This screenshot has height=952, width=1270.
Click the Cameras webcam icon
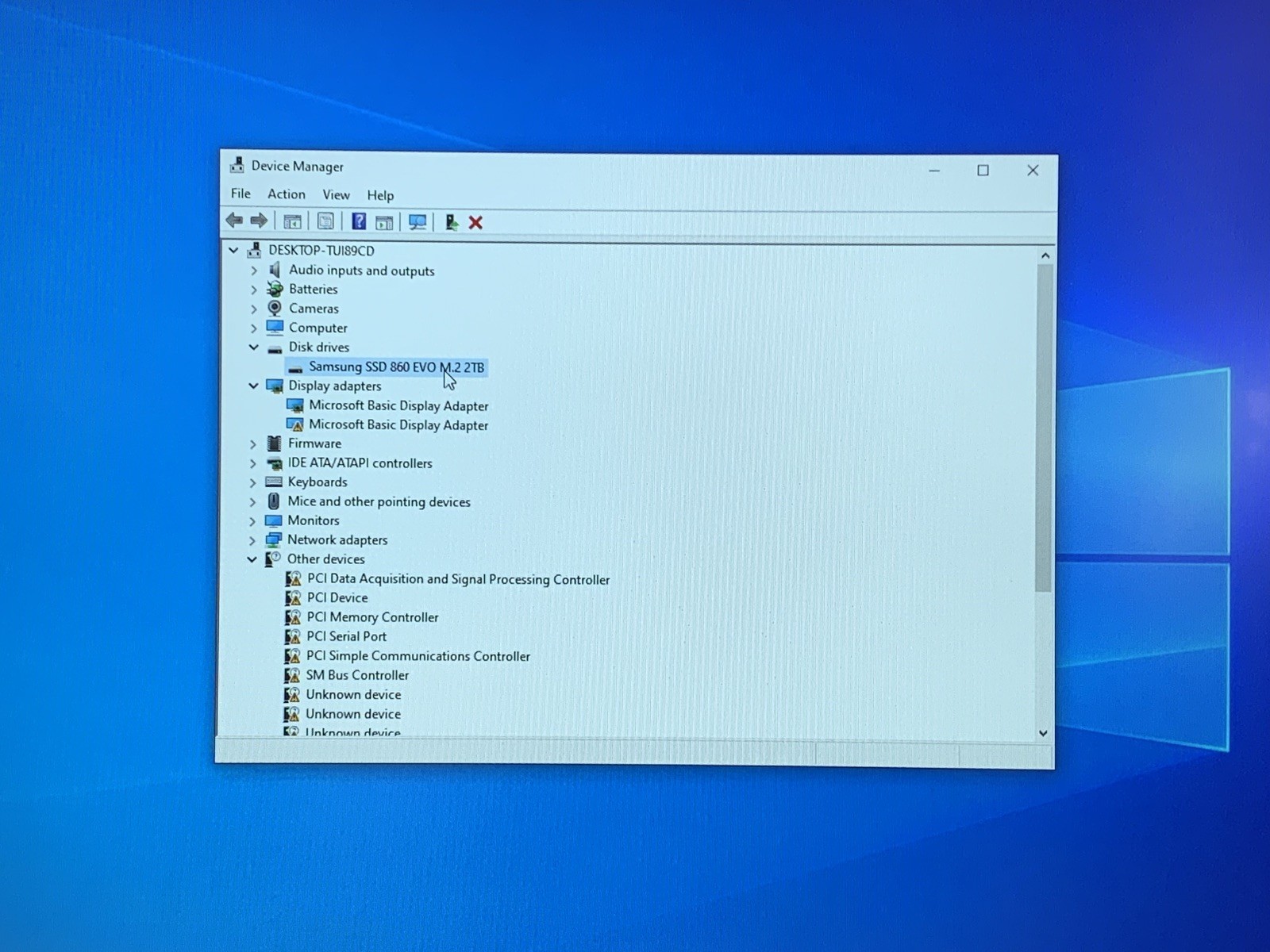coord(275,309)
